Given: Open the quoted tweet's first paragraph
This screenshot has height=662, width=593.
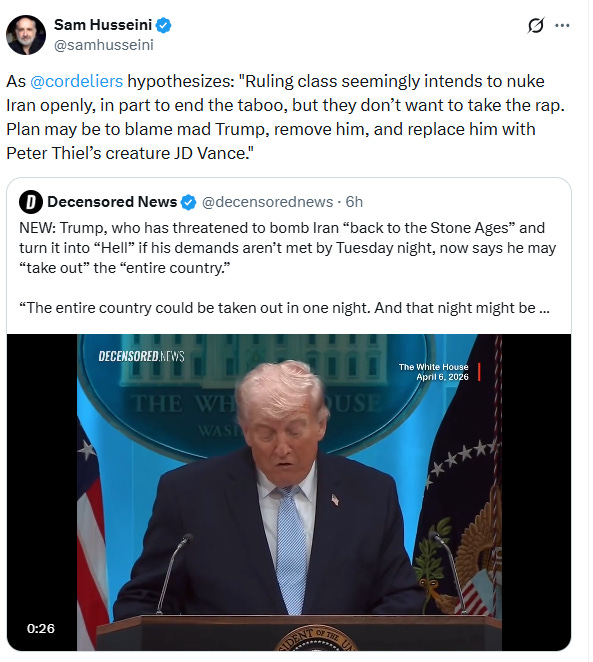Looking at the screenshot, I should click(x=287, y=248).
